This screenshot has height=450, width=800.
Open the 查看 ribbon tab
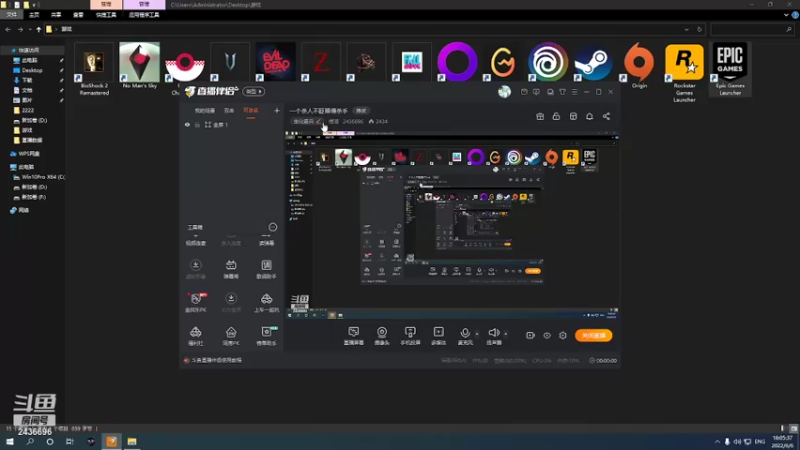click(x=78, y=15)
